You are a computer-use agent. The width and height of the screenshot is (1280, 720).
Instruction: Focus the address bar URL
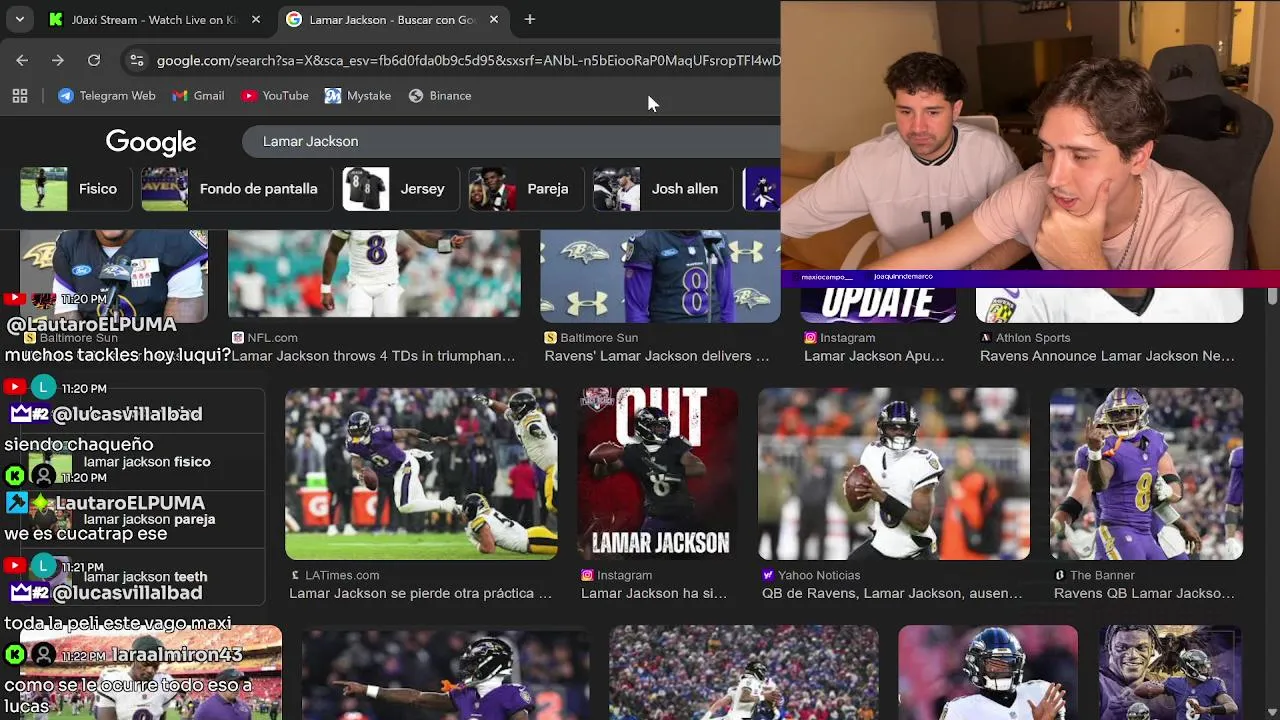point(468,61)
